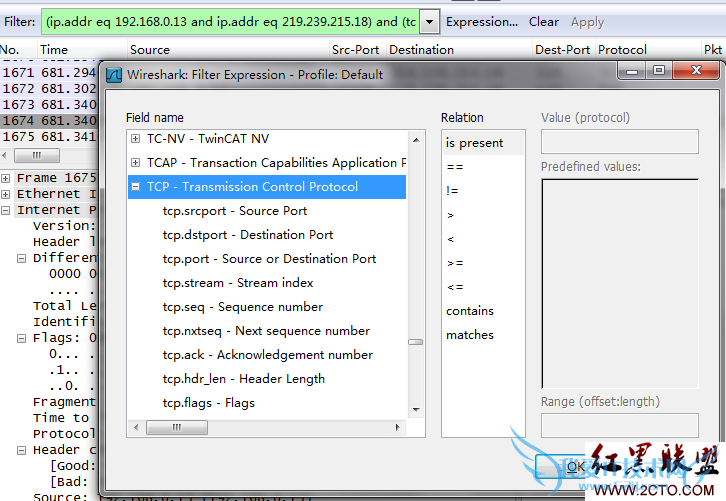Image resolution: width=726 pixels, height=501 pixels.
Task: Choose the 'is present' relation
Action: pyautogui.click(x=483, y=143)
